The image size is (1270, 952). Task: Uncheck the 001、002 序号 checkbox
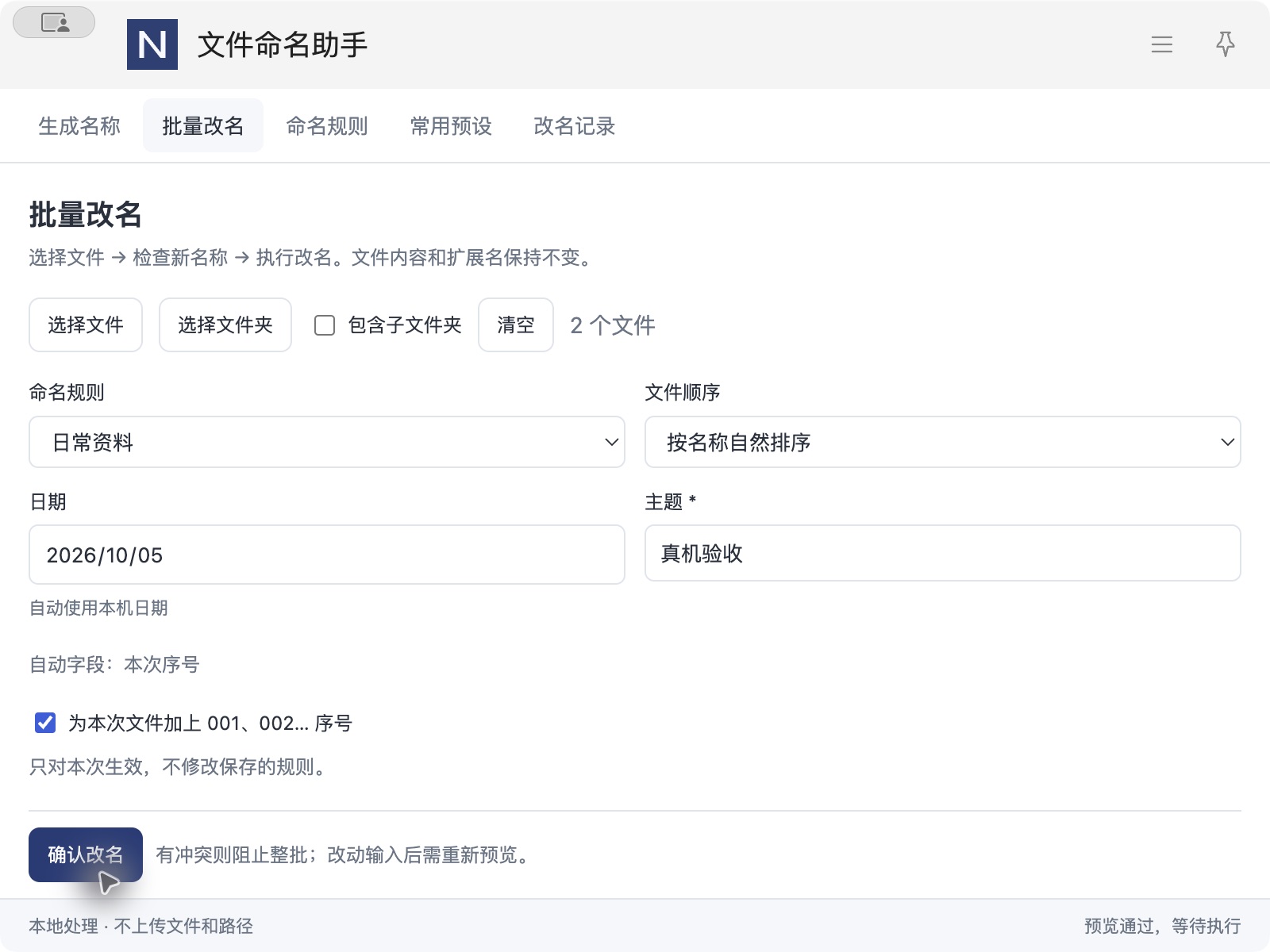pos(45,723)
